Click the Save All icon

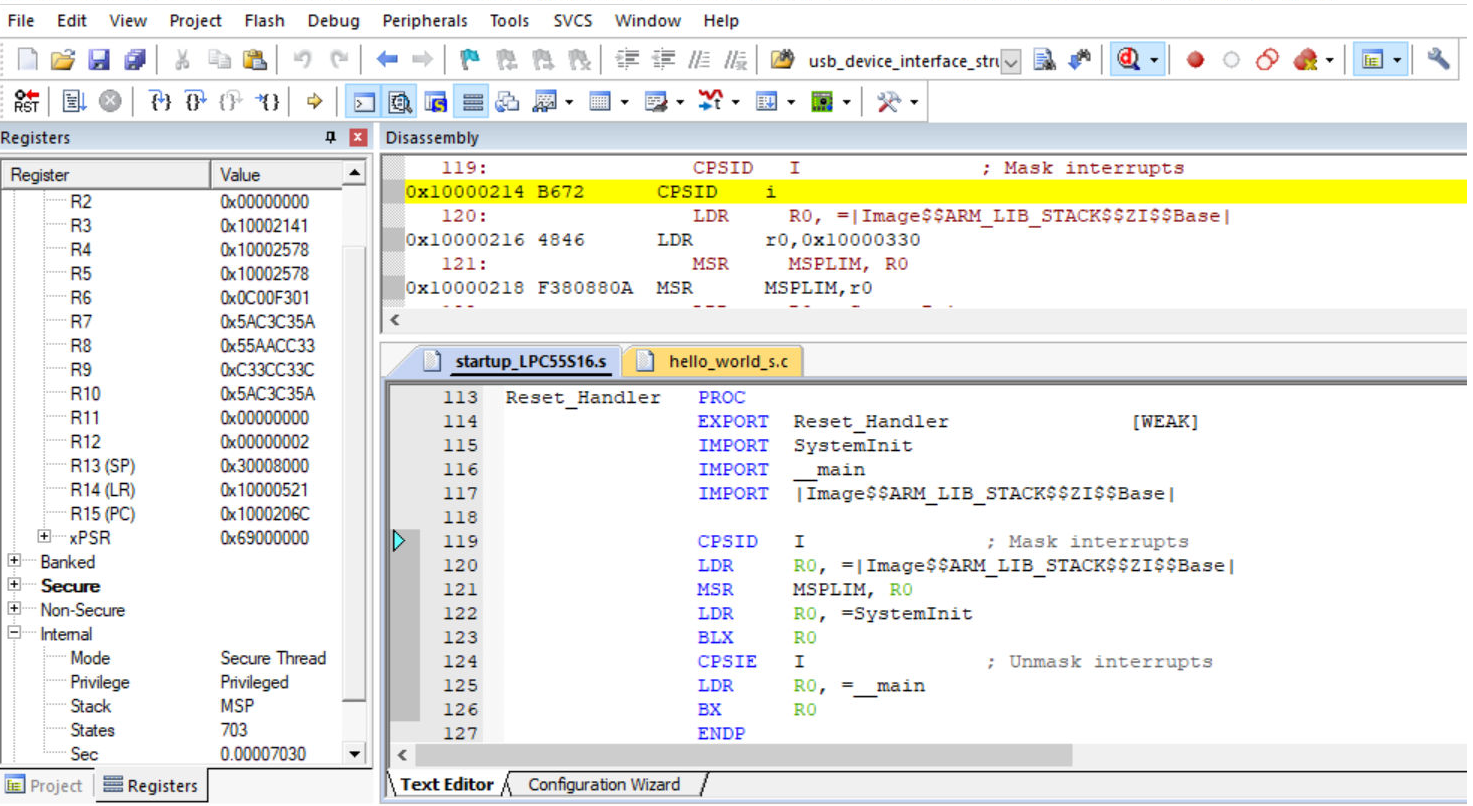click(x=135, y=60)
